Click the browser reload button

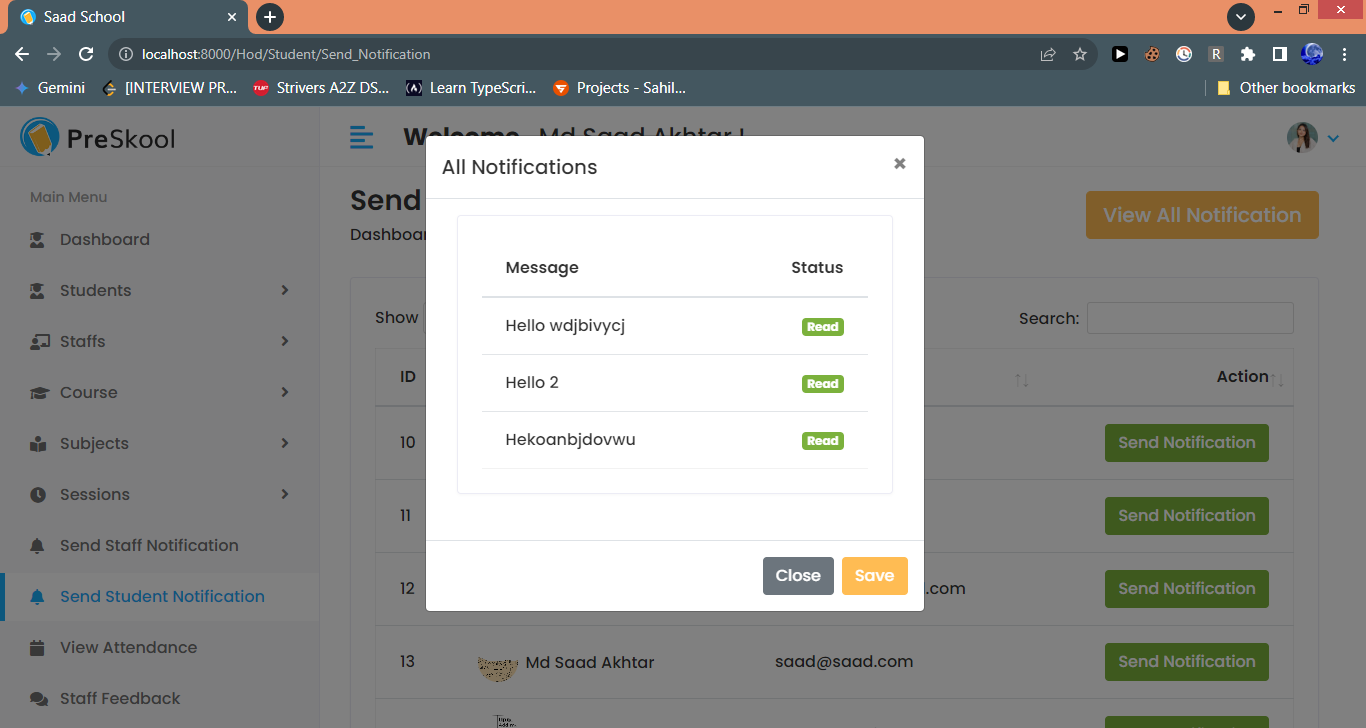point(86,54)
